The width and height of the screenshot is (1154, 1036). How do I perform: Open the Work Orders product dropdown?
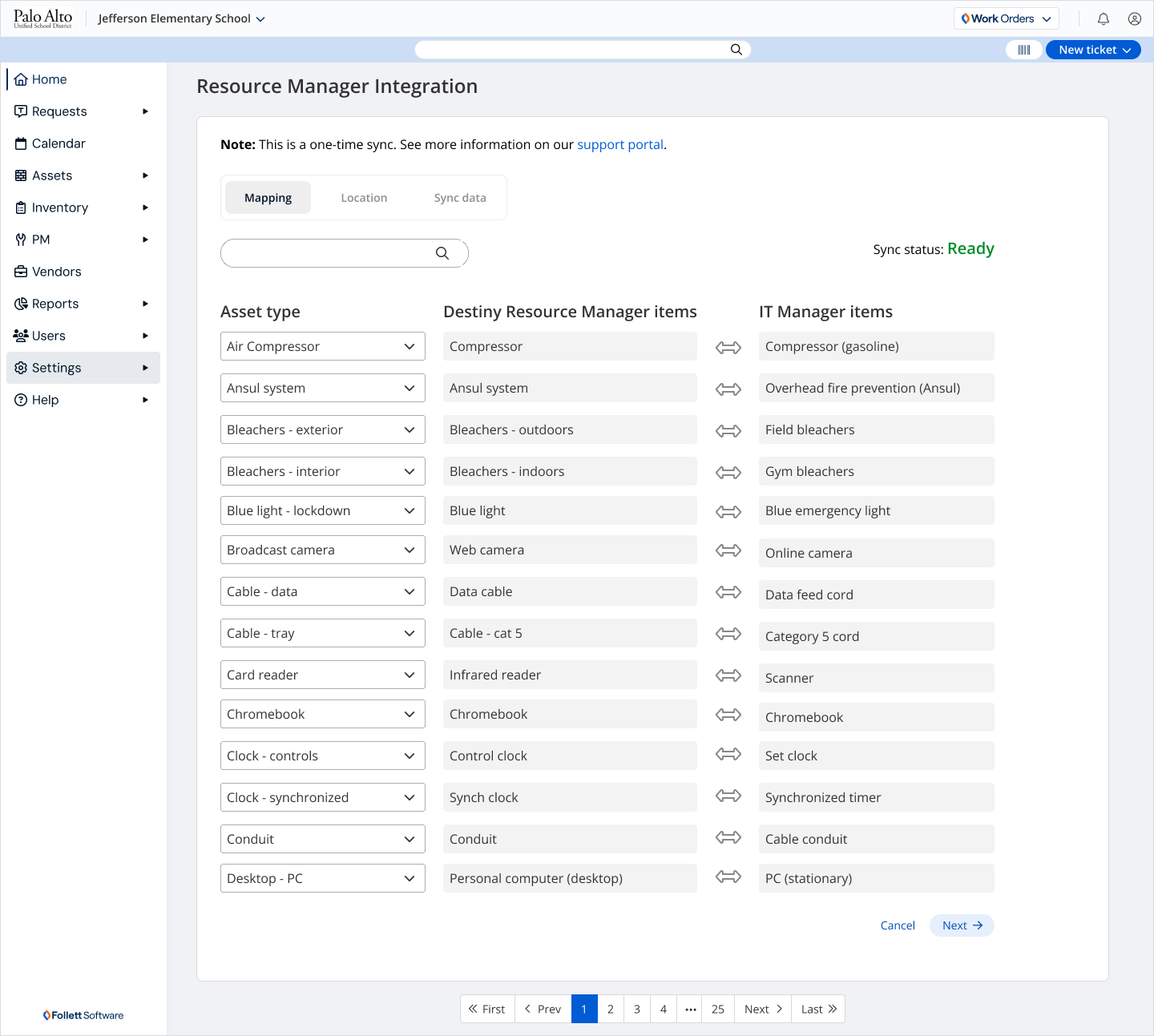(1006, 18)
